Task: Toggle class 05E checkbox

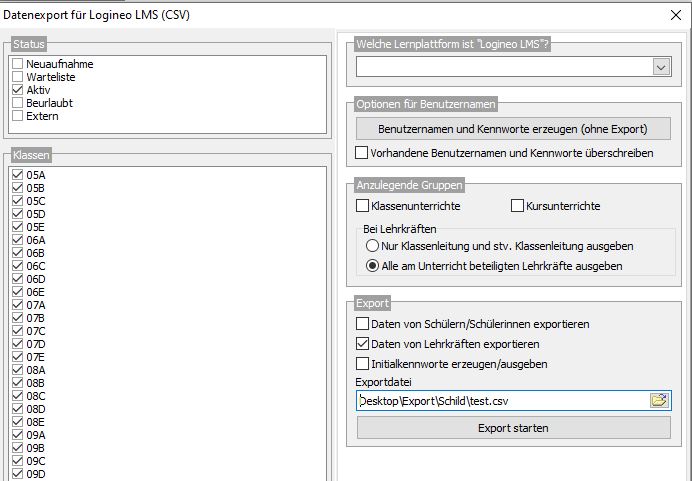Action: 17,227
